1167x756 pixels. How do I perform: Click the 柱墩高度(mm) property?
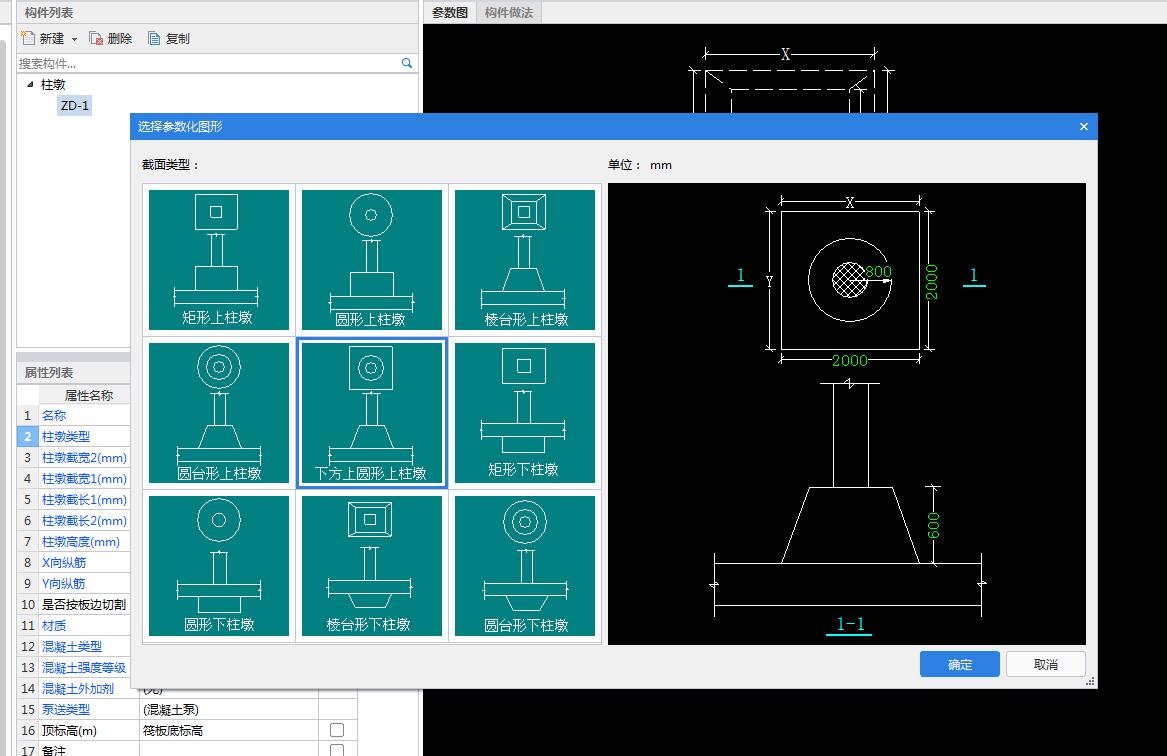point(80,542)
